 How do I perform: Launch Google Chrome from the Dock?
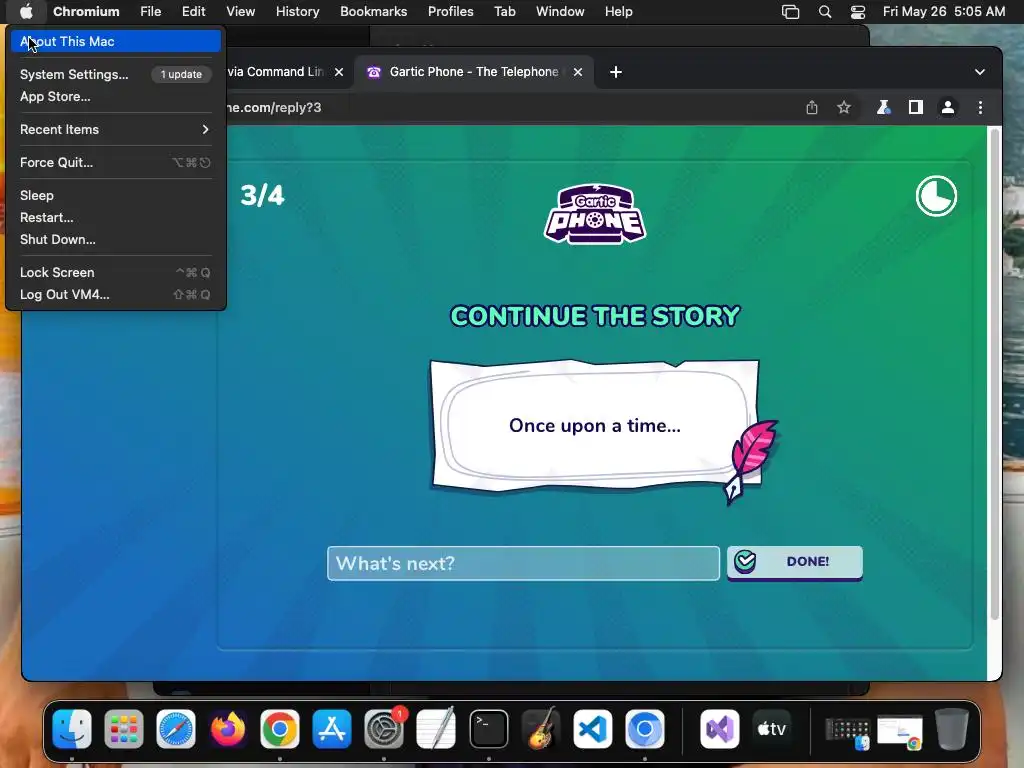[x=280, y=729]
